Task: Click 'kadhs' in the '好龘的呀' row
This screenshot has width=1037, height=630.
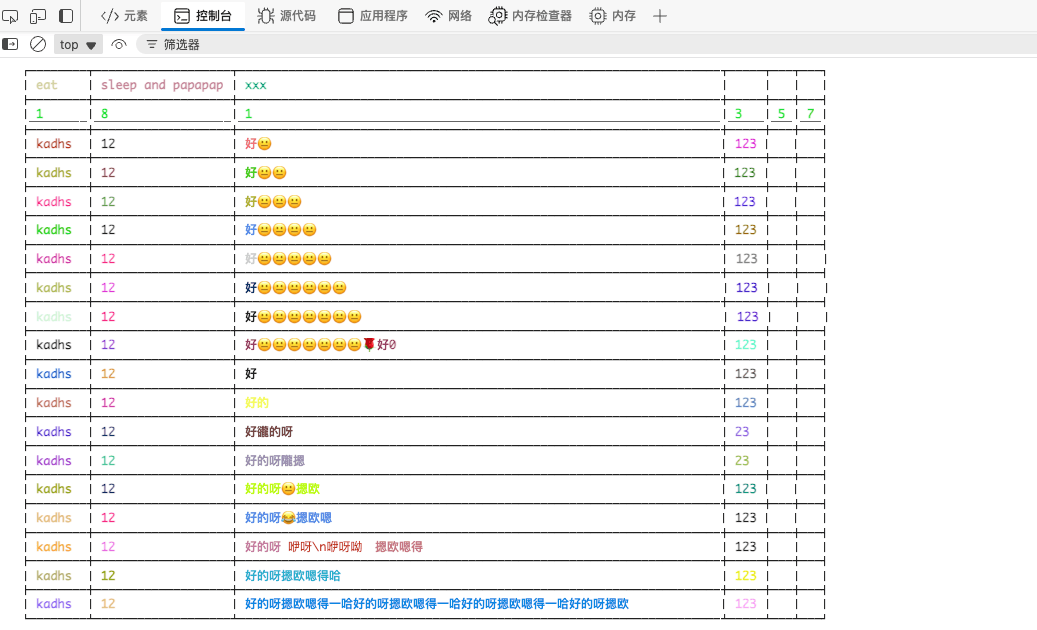Action: pos(54,432)
